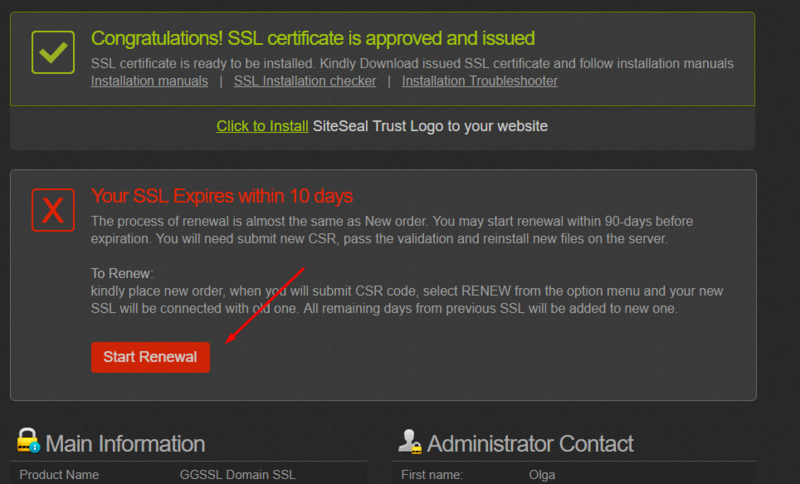Image resolution: width=800 pixels, height=484 pixels.
Task: Click the red X expiration icon
Action: click(53, 210)
